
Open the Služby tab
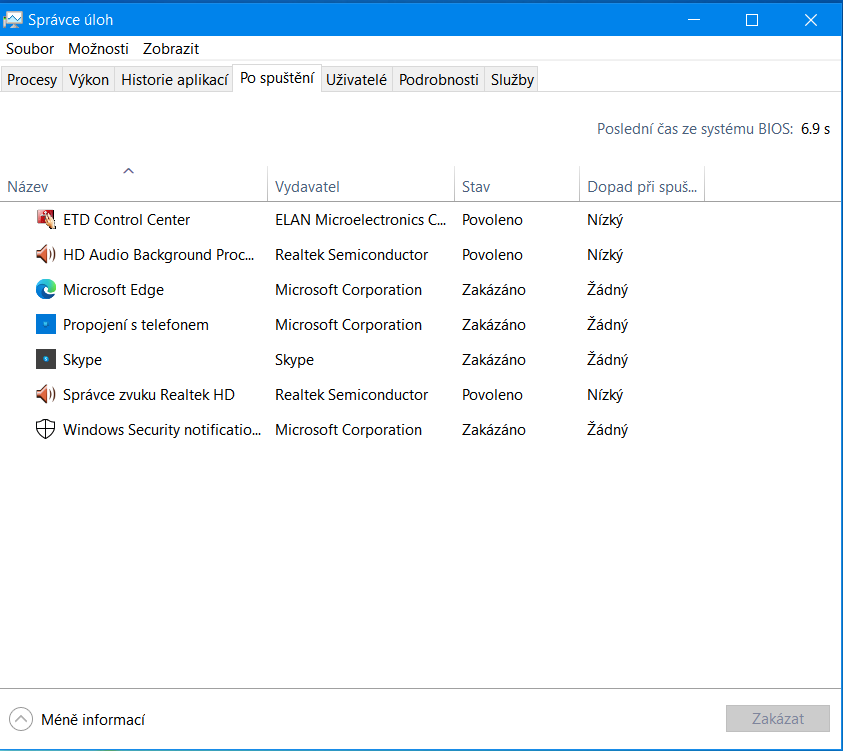click(x=512, y=80)
